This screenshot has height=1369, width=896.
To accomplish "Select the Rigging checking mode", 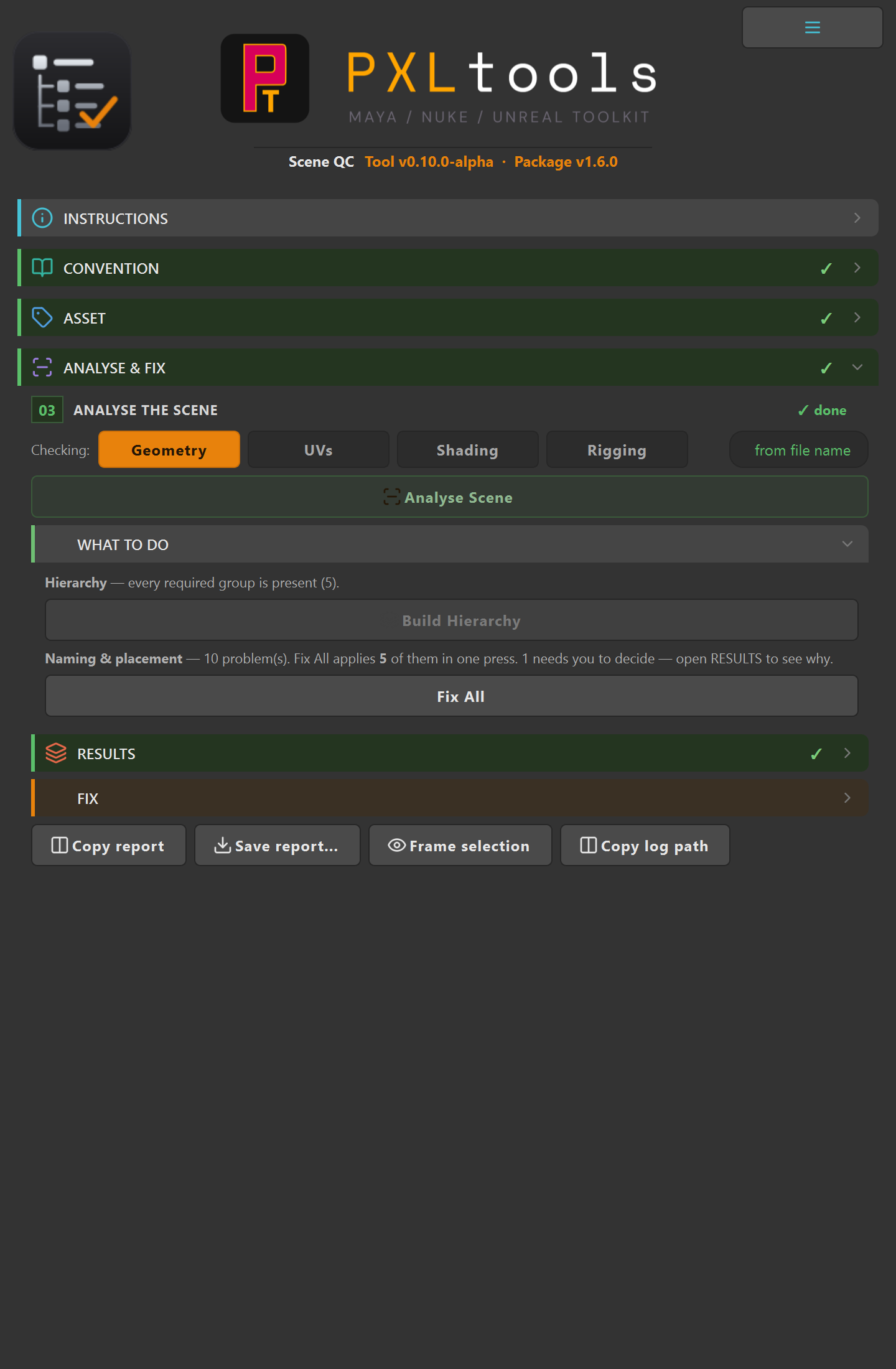I will coord(617,450).
